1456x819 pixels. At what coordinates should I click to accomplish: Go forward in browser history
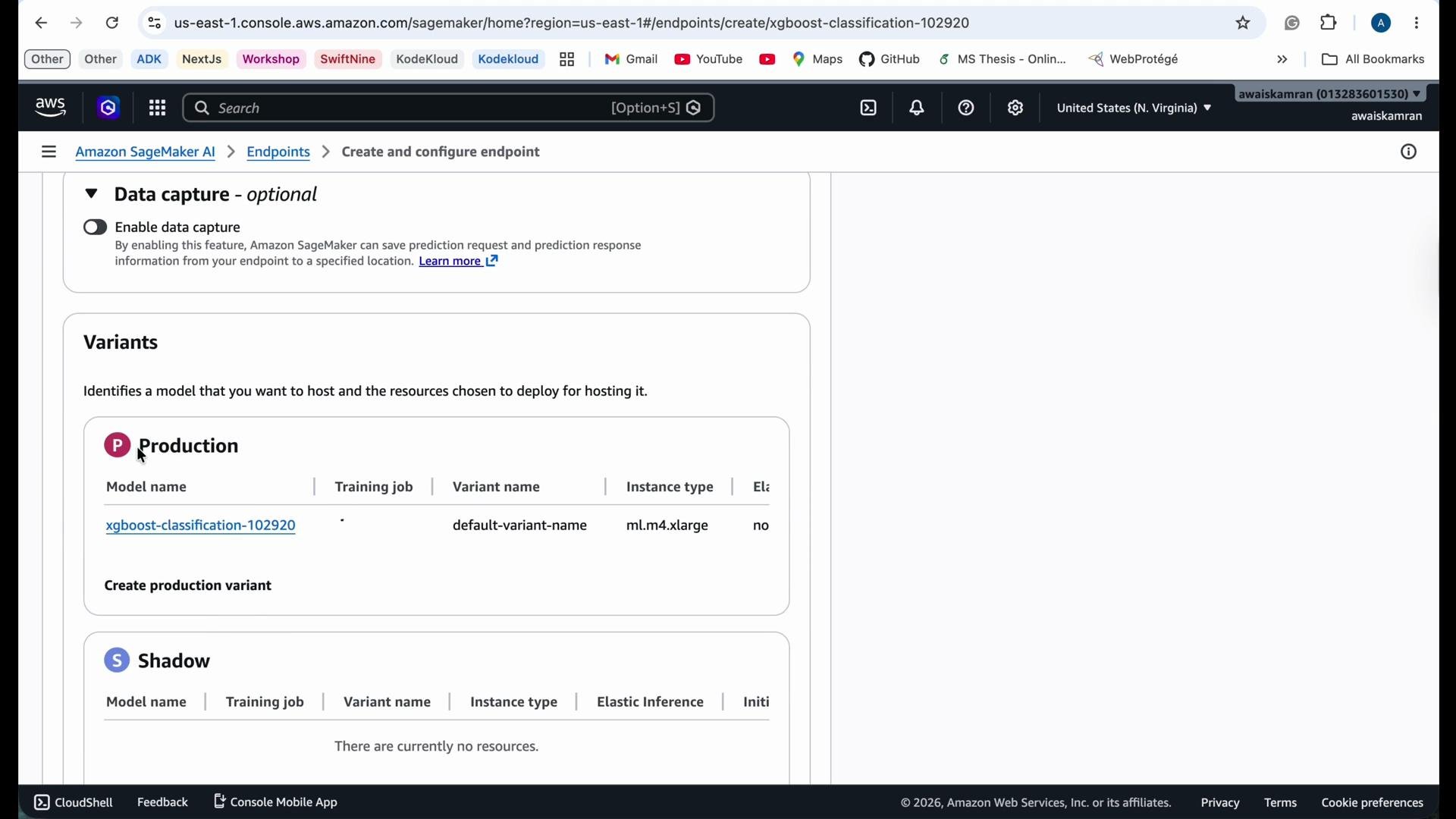click(x=77, y=24)
